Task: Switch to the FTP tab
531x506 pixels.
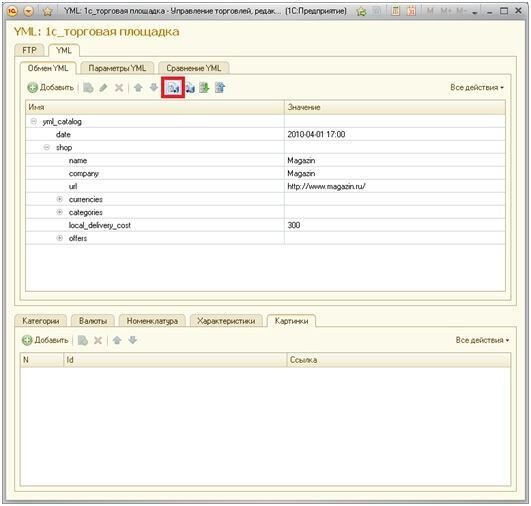Action: pos(29,50)
